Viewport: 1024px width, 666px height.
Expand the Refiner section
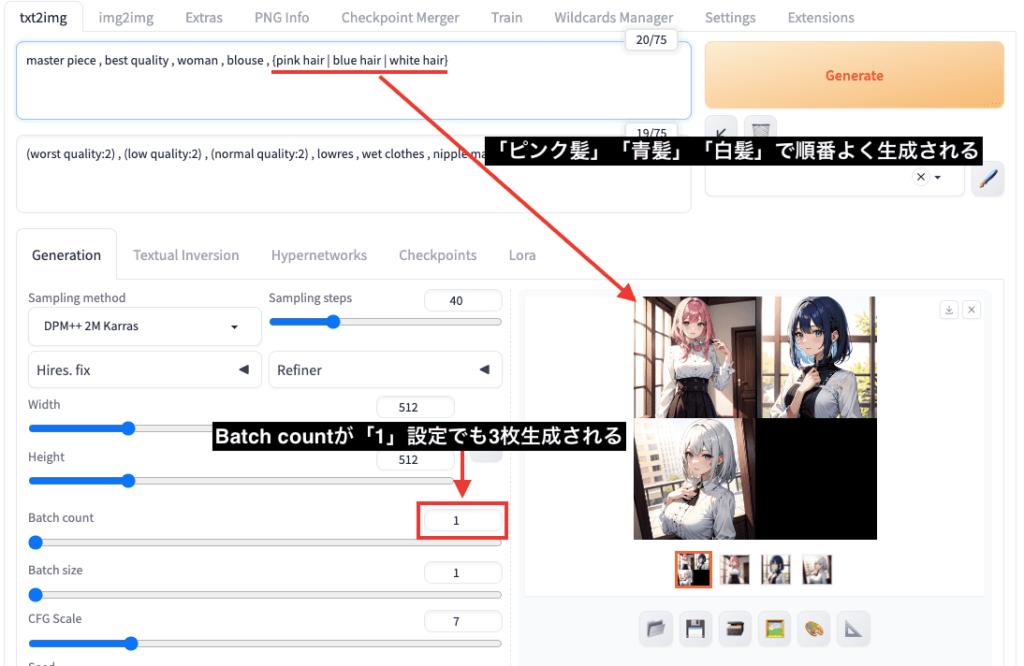pos(385,370)
